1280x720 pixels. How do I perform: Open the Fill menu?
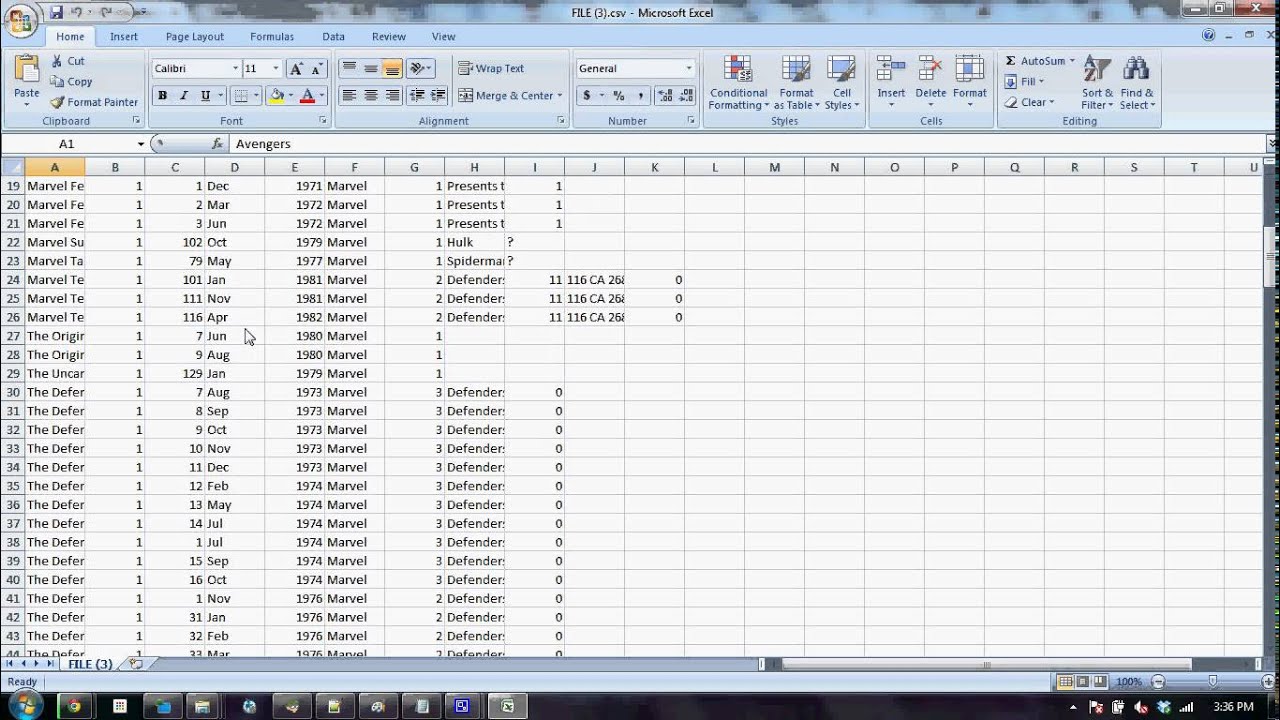[x=1025, y=82]
